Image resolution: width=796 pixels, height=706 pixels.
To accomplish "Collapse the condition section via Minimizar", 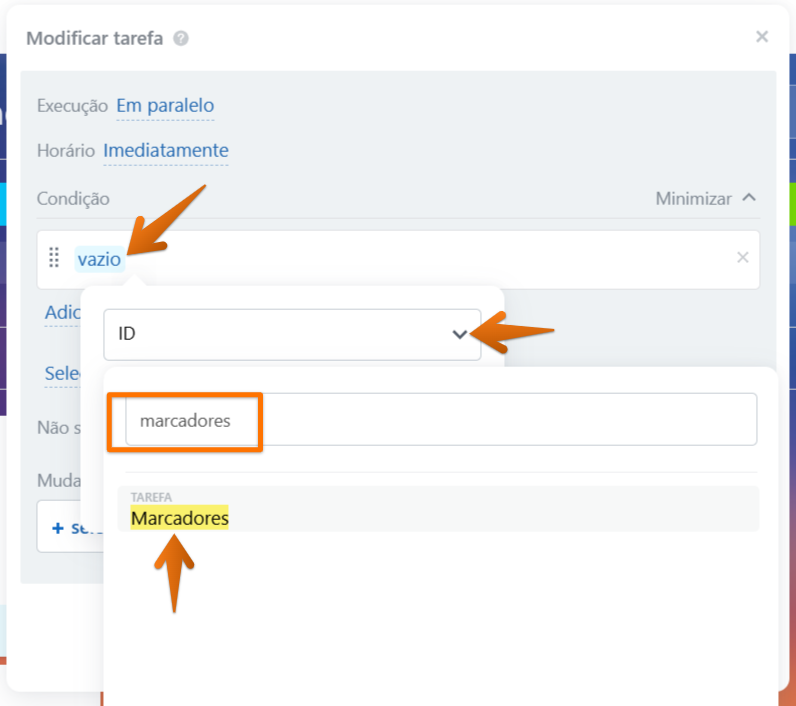I will coord(693,198).
